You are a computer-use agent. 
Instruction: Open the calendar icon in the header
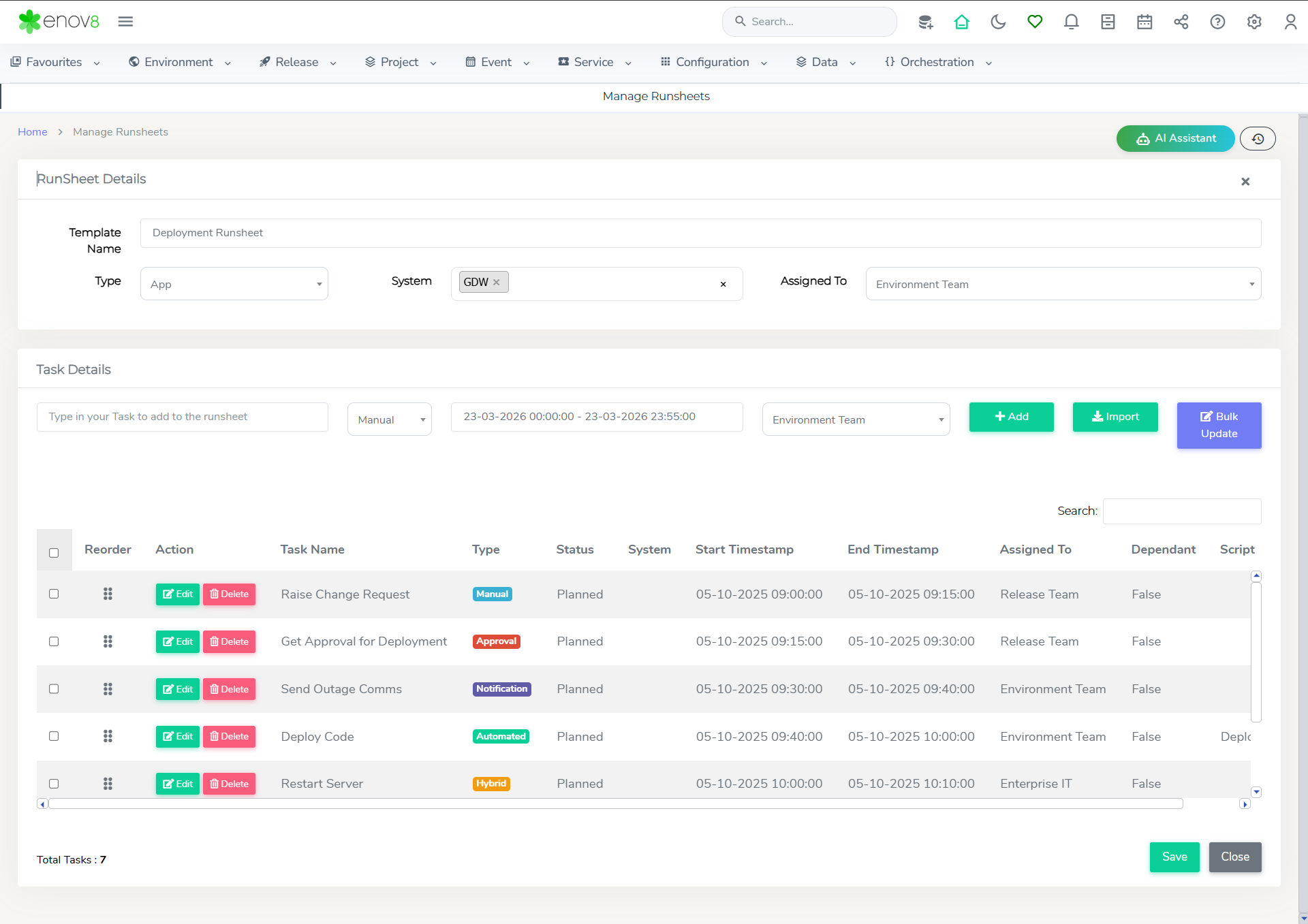pyautogui.click(x=1144, y=22)
